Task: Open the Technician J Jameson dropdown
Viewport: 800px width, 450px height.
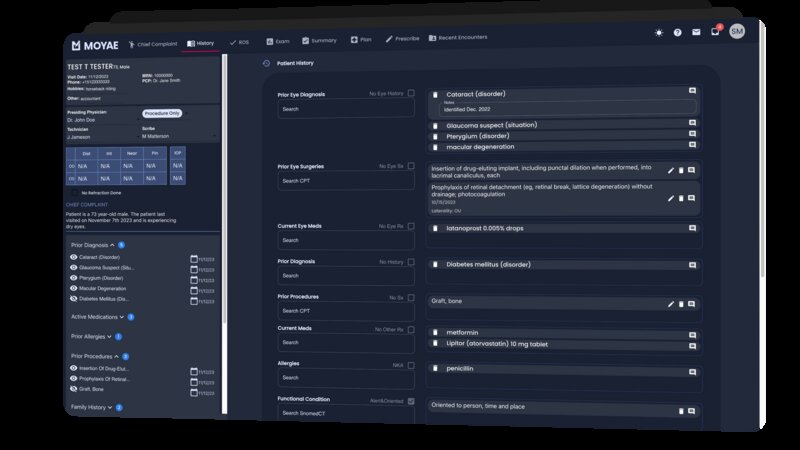Action: (102, 137)
